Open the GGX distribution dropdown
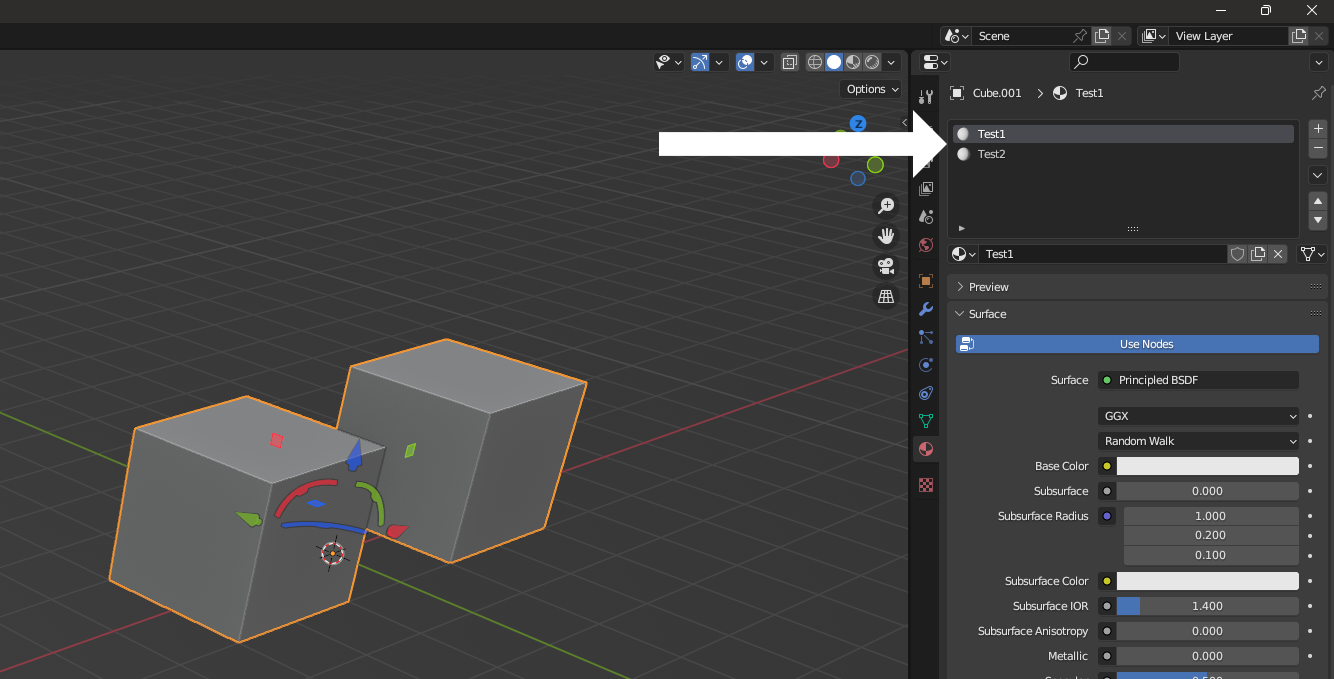 [1198, 415]
